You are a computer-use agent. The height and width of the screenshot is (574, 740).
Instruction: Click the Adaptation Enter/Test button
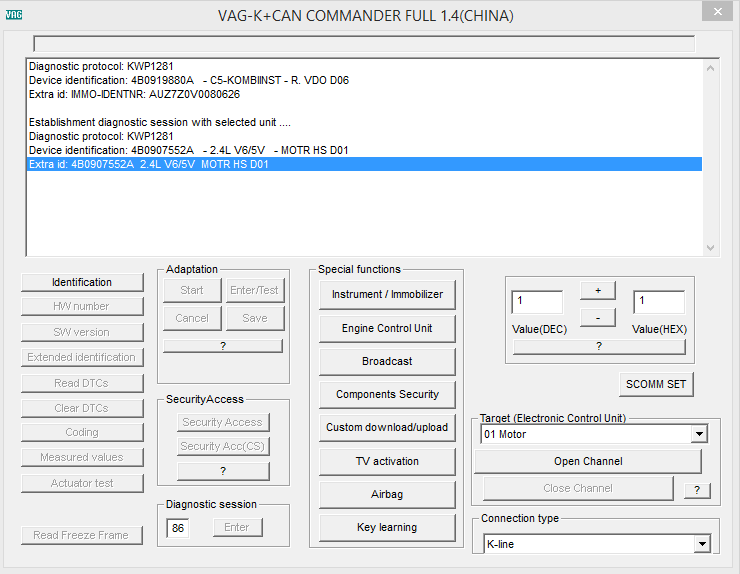(x=255, y=290)
